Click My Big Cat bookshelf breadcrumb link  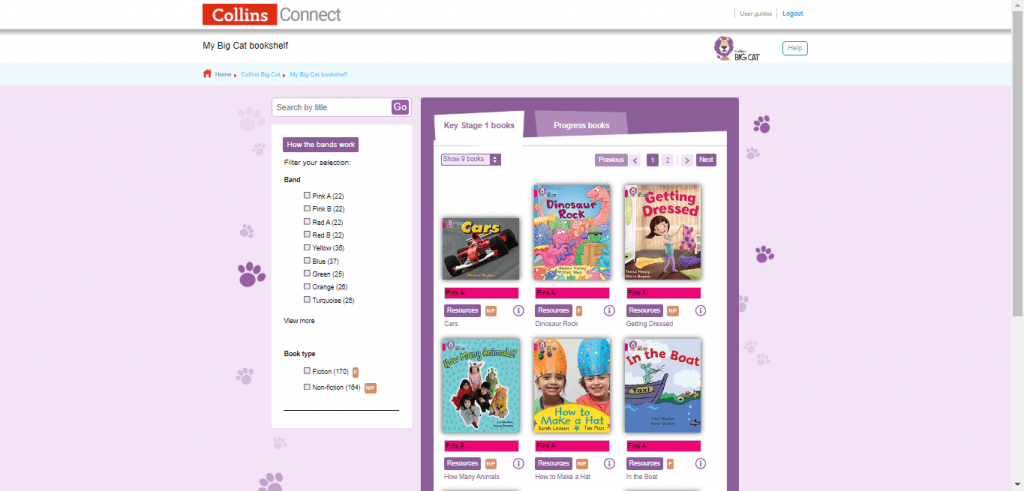tap(319, 74)
